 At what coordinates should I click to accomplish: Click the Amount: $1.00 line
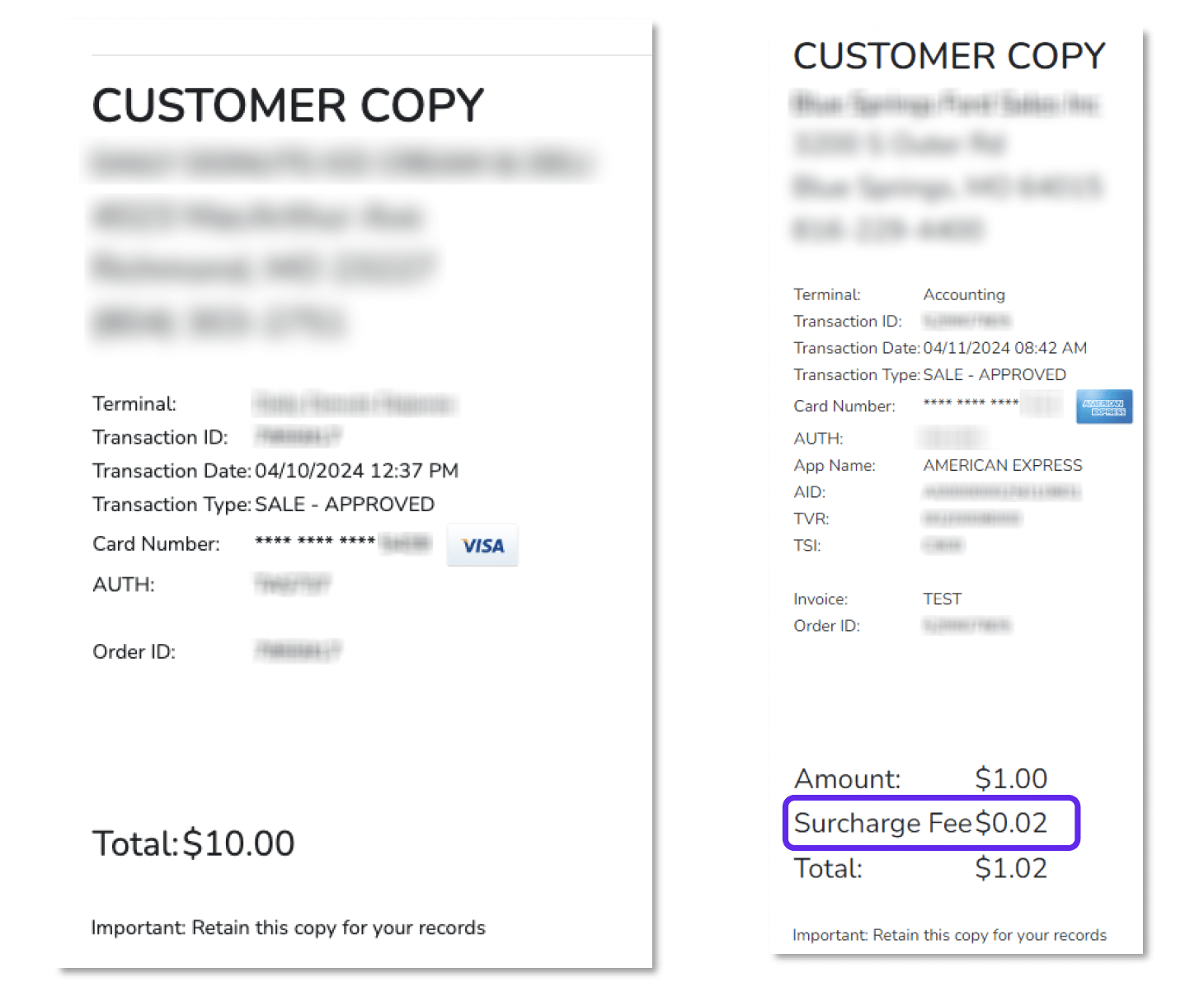(920, 778)
